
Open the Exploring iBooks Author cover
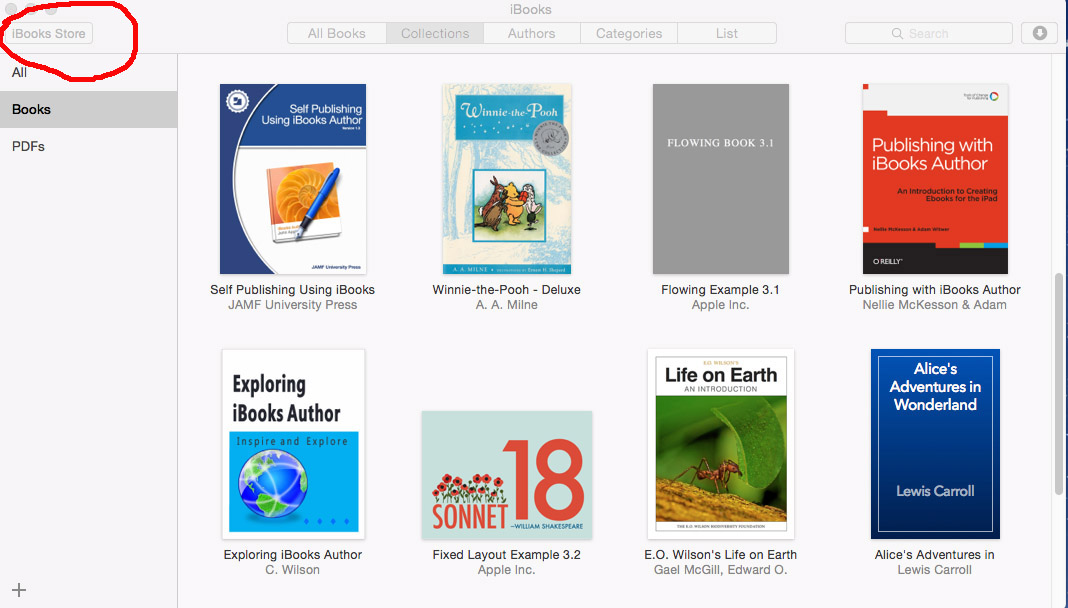pos(293,444)
